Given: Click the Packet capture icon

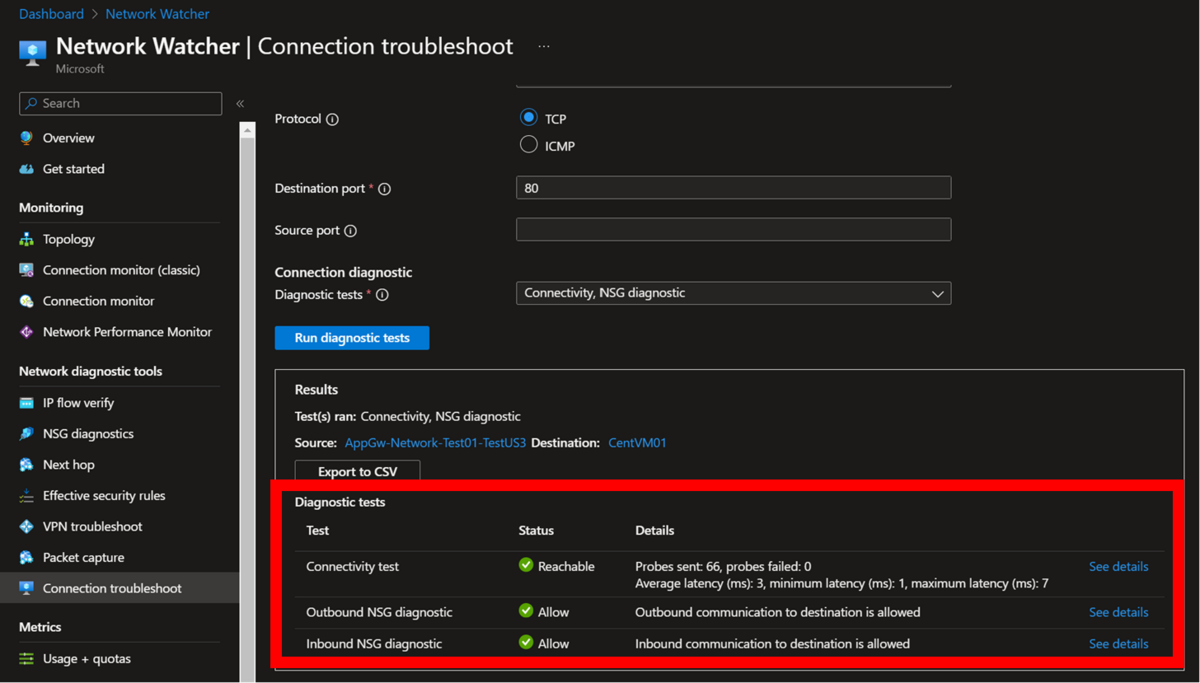Looking at the screenshot, I should [x=27, y=558].
